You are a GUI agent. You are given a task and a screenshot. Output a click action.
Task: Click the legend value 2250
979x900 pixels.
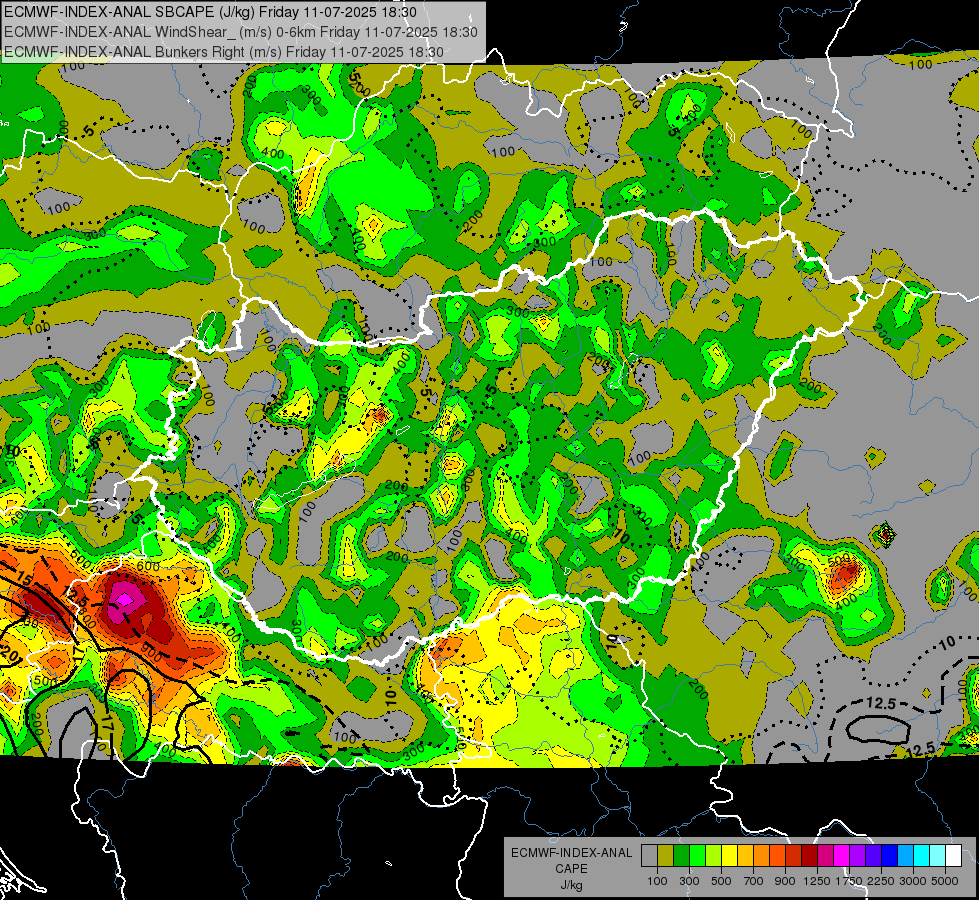pyautogui.click(x=881, y=881)
